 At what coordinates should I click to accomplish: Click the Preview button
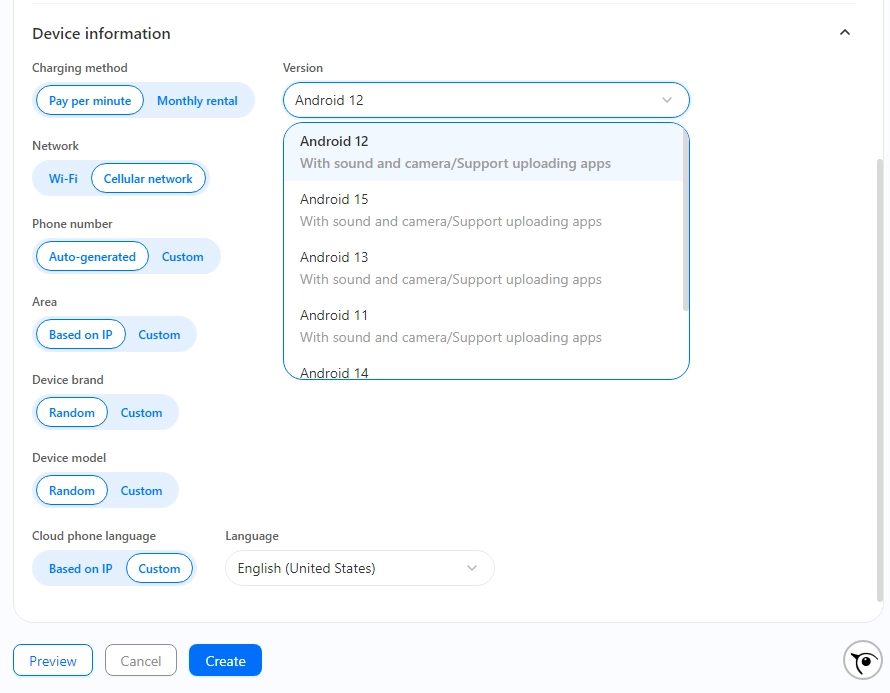[x=52, y=660]
